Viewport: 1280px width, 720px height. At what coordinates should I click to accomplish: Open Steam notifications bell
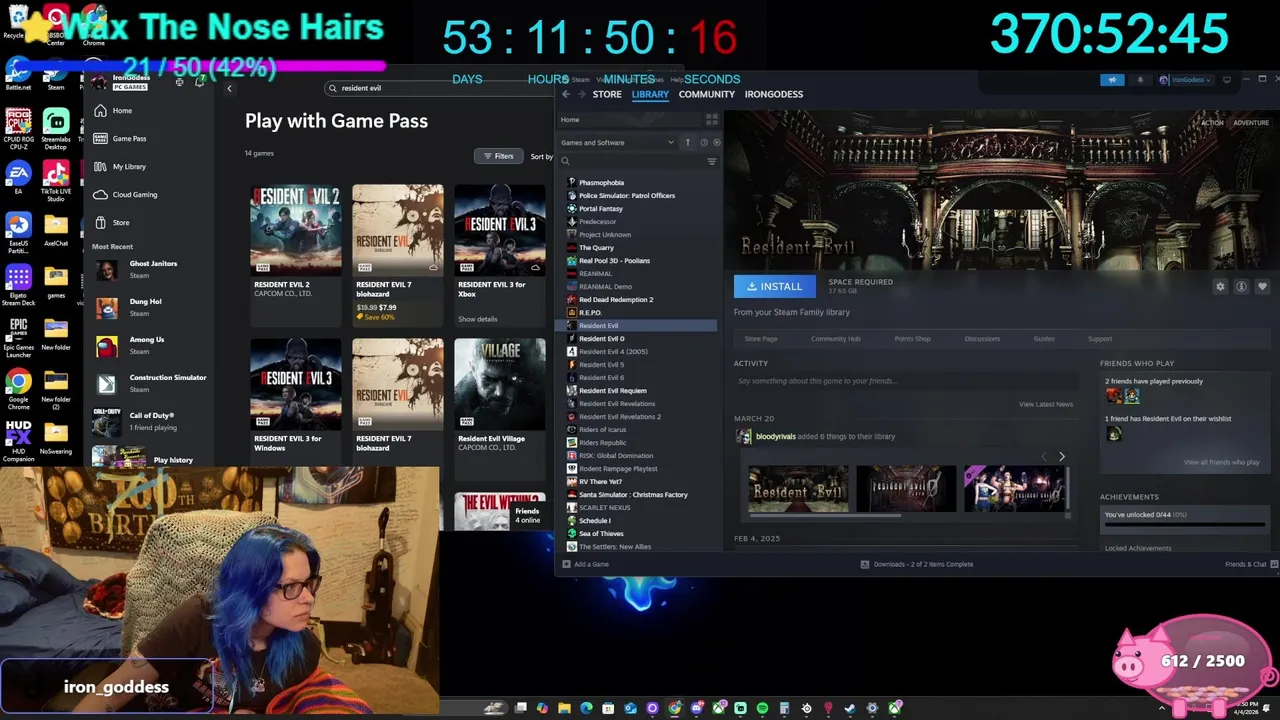tap(1140, 80)
